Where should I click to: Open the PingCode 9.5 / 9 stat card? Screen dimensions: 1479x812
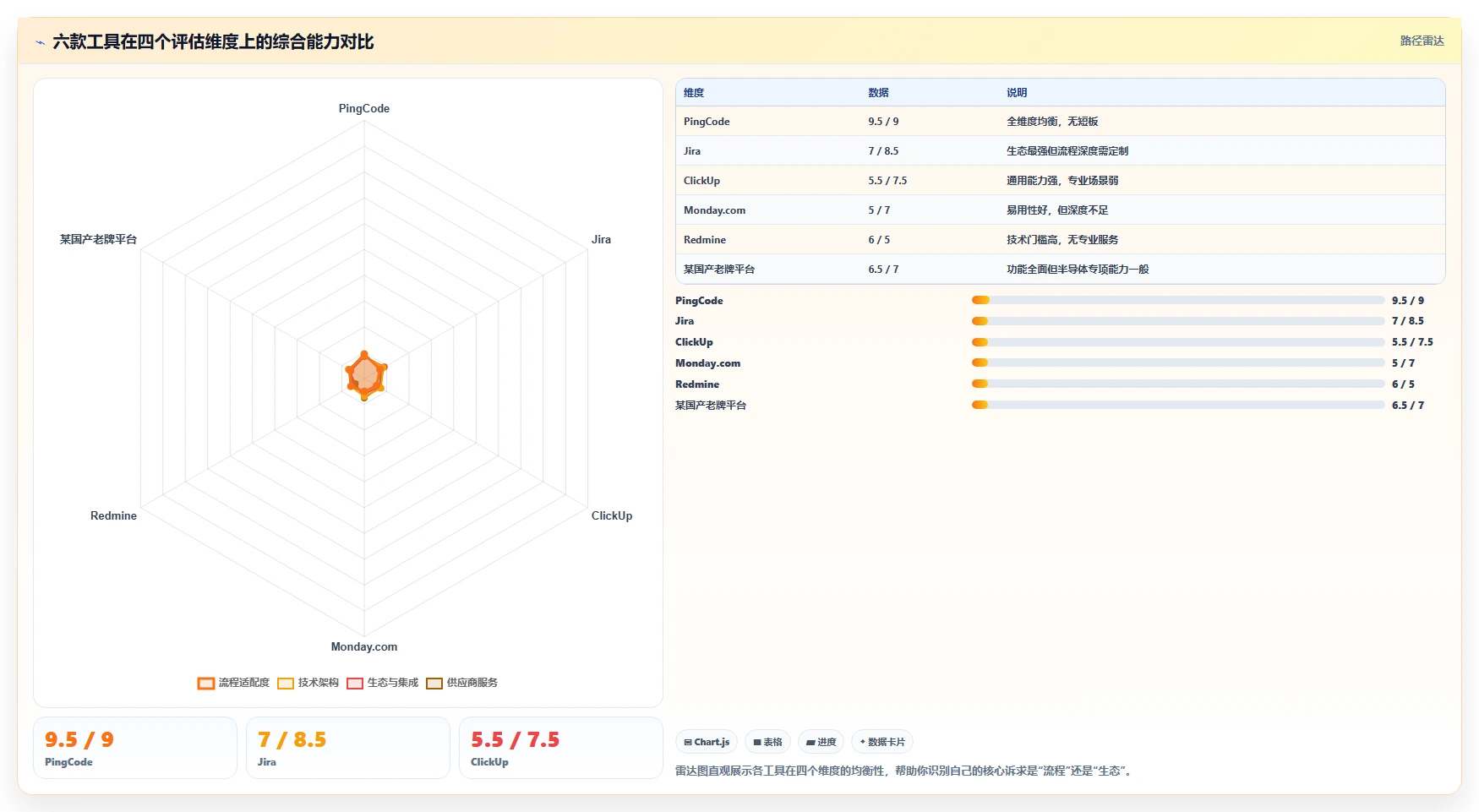[x=135, y=748]
